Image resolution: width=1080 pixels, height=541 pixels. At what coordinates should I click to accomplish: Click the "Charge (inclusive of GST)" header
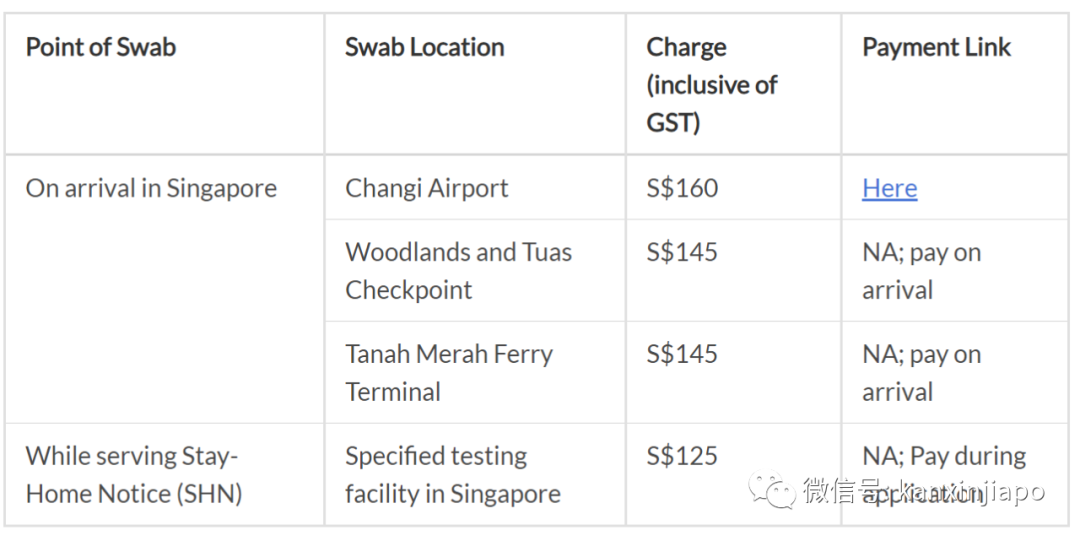click(711, 85)
